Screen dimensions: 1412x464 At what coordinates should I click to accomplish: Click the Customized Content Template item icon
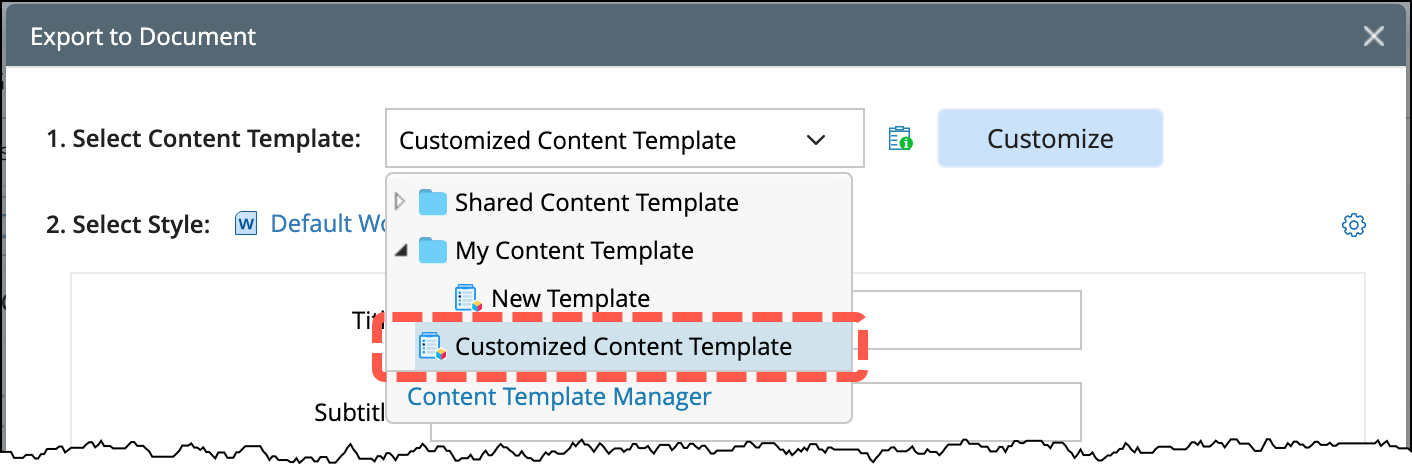[432, 347]
